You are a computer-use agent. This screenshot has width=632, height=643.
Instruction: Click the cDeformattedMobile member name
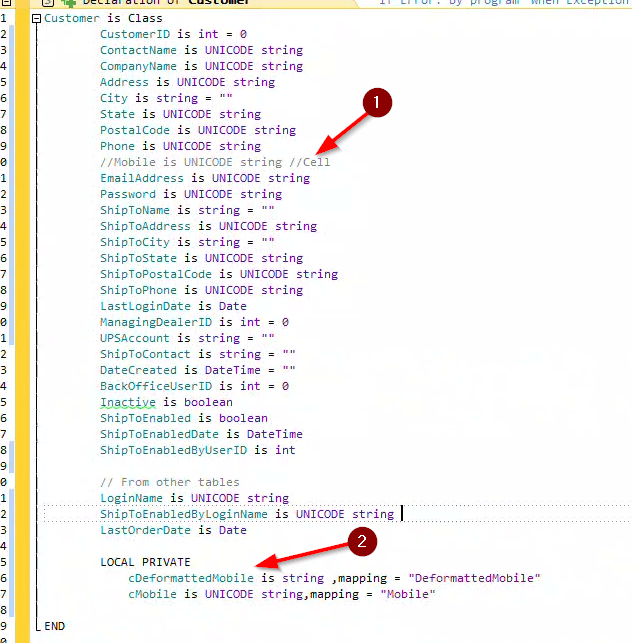pyautogui.click(x=191, y=578)
